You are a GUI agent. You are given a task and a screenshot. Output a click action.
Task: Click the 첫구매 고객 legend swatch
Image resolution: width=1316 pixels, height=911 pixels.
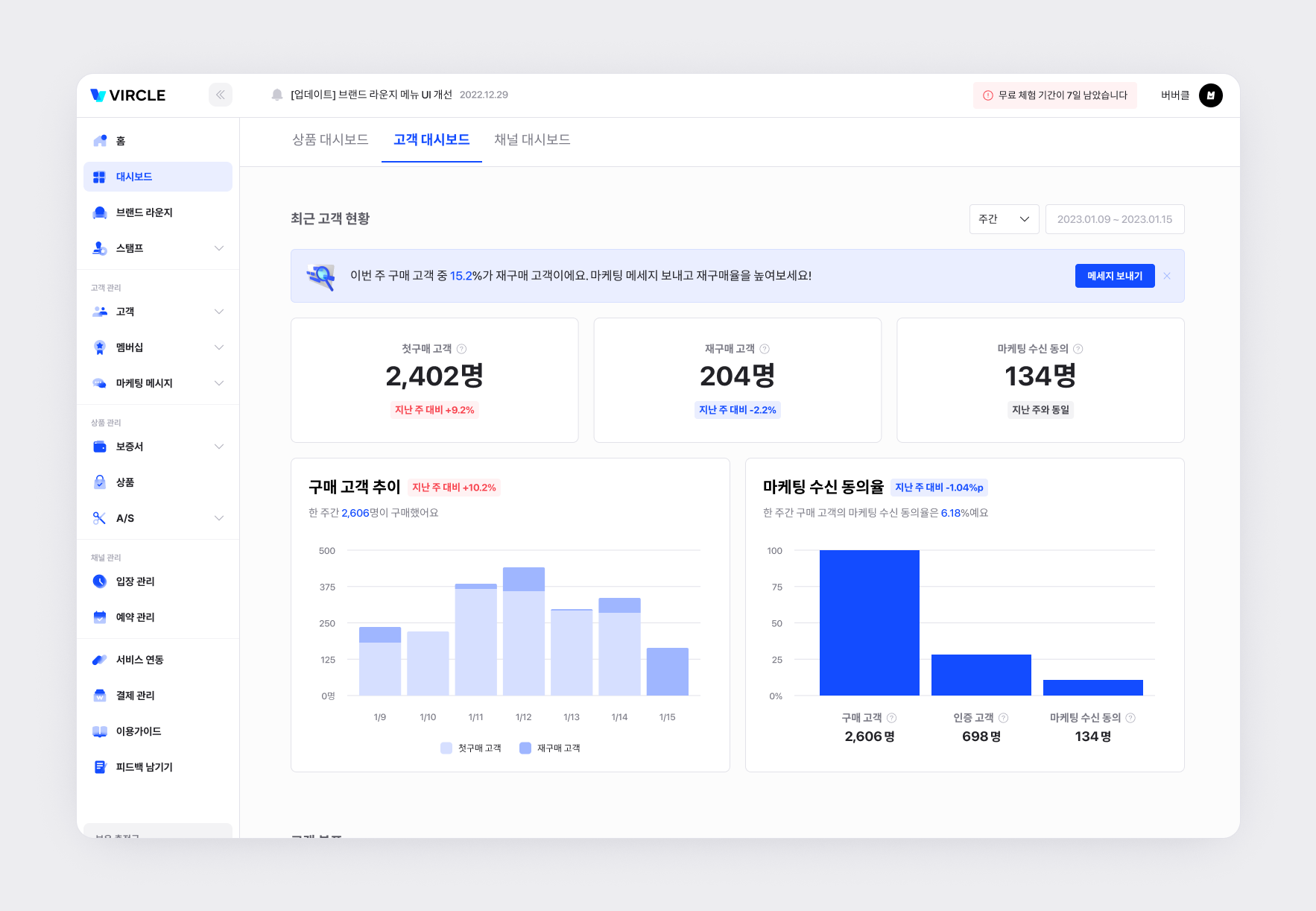pos(446,748)
